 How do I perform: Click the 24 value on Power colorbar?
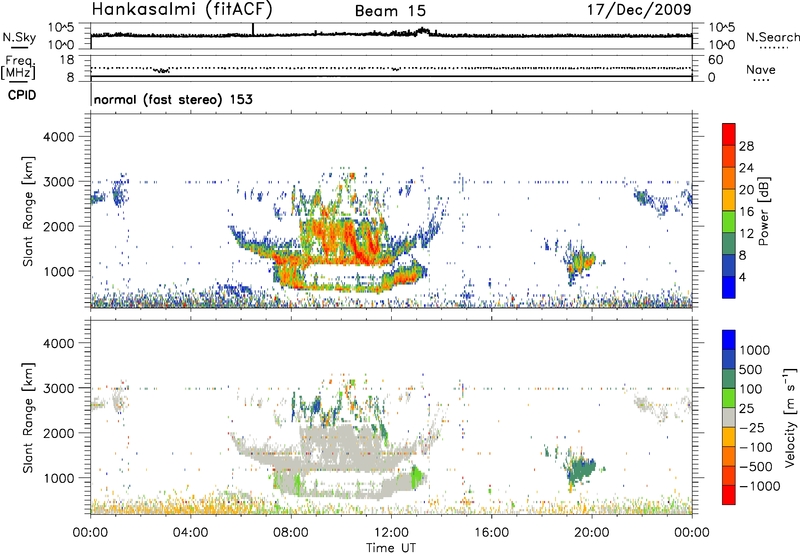[x=746, y=168]
